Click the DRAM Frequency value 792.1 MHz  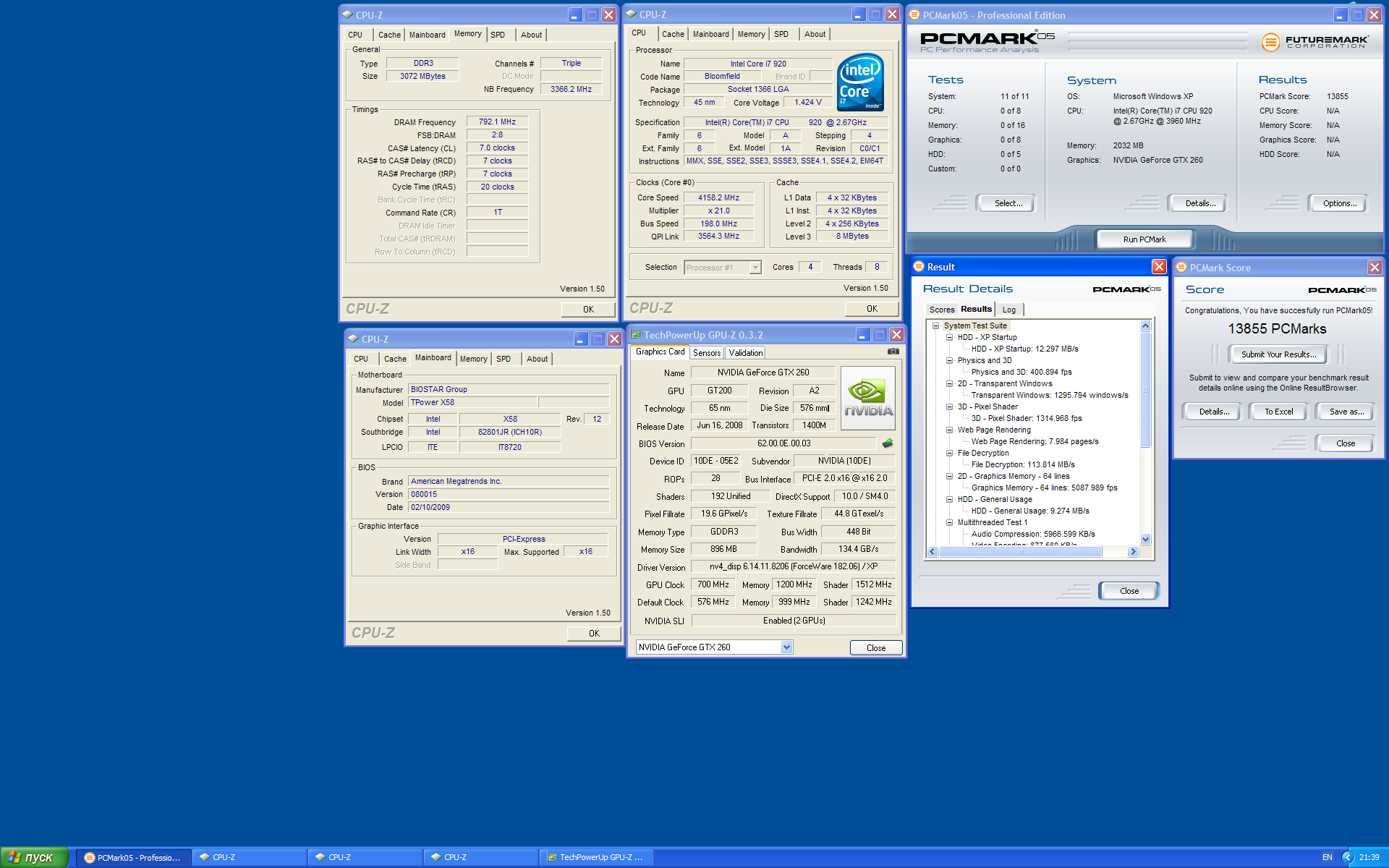[497, 122]
